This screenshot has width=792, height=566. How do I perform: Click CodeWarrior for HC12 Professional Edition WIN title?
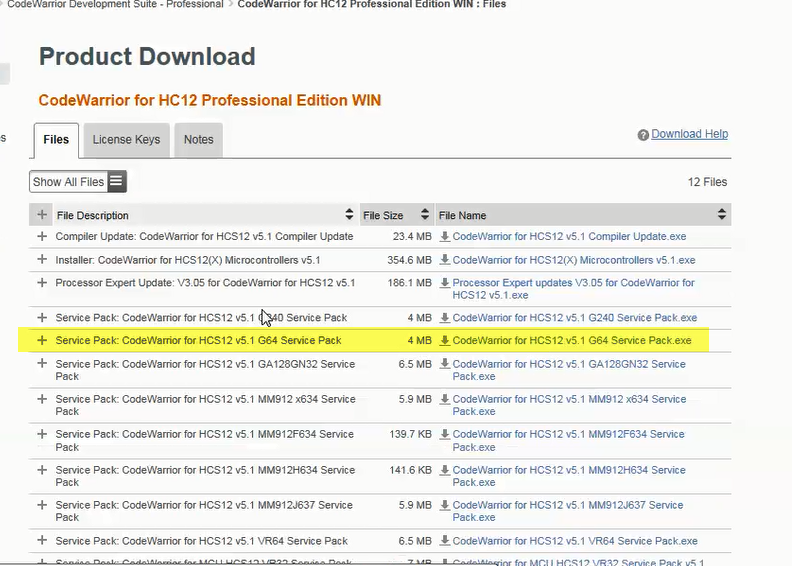click(x=210, y=100)
